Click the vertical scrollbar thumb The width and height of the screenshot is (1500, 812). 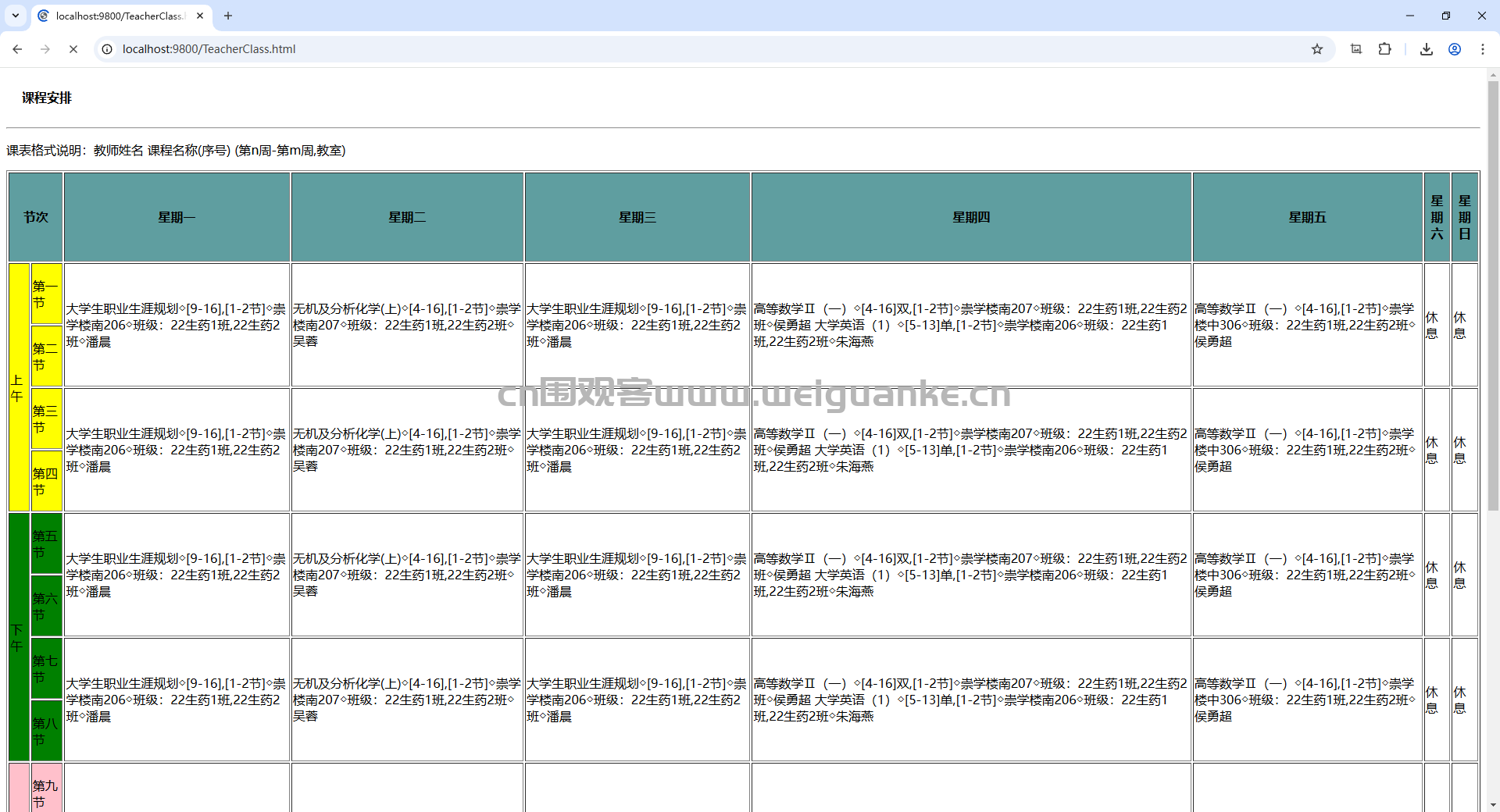pos(1493,295)
